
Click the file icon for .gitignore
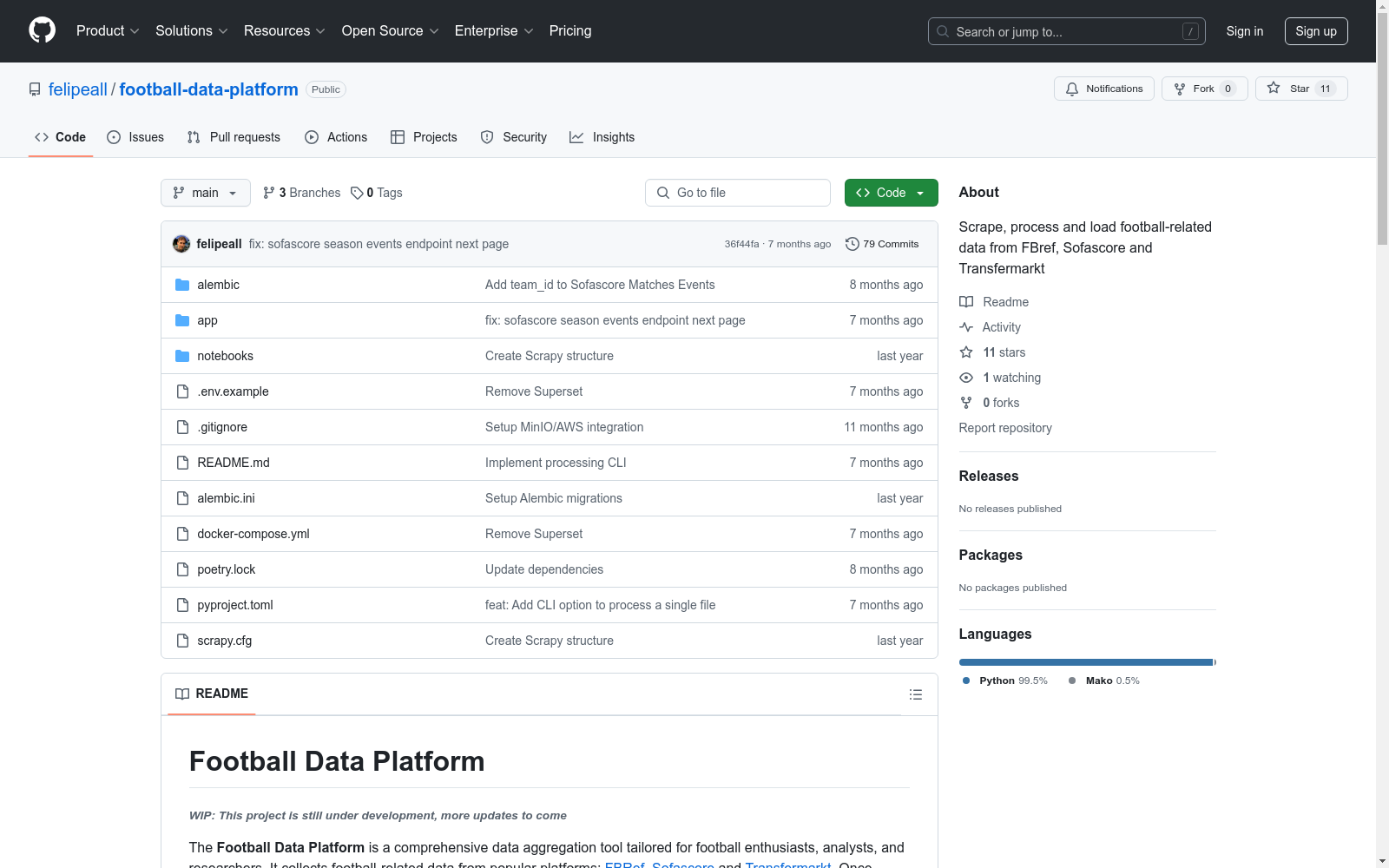[x=182, y=427]
